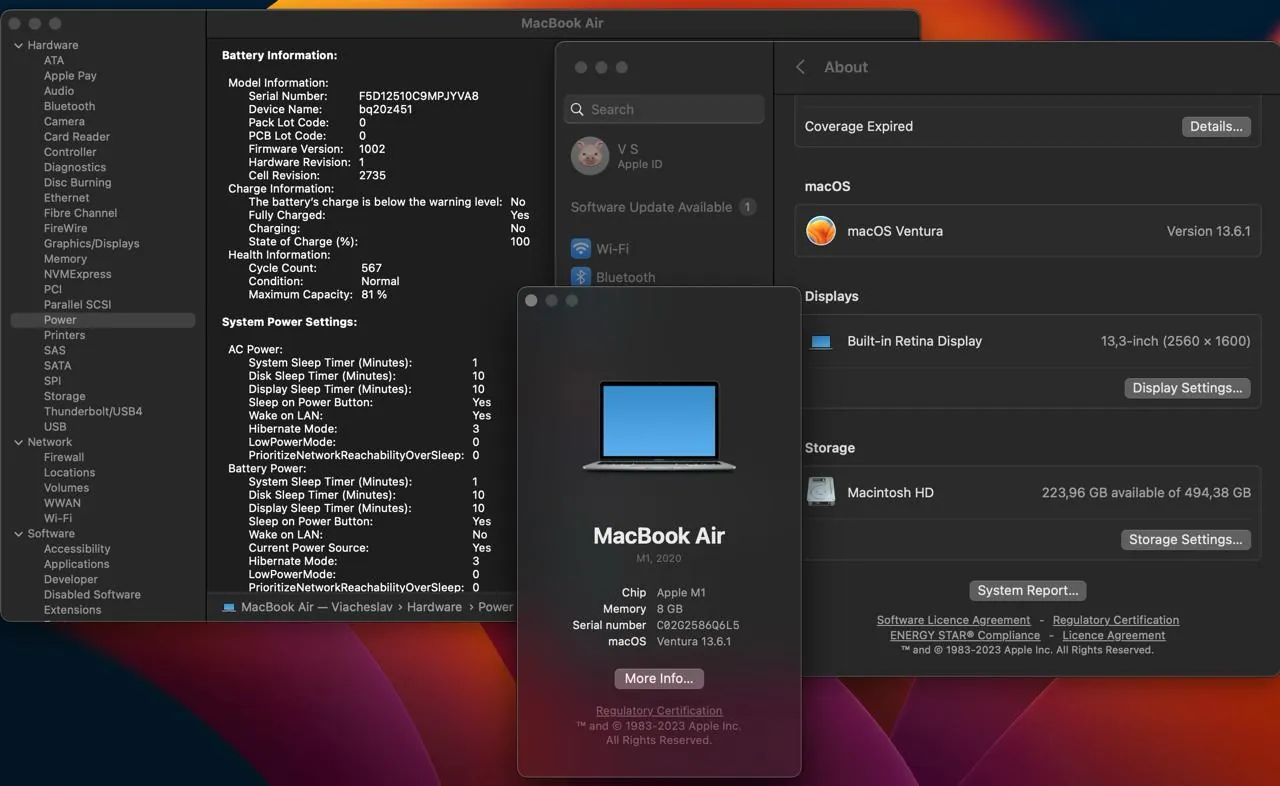
Task: Click the V S Apple ID avatar
Action: [590, 156]
